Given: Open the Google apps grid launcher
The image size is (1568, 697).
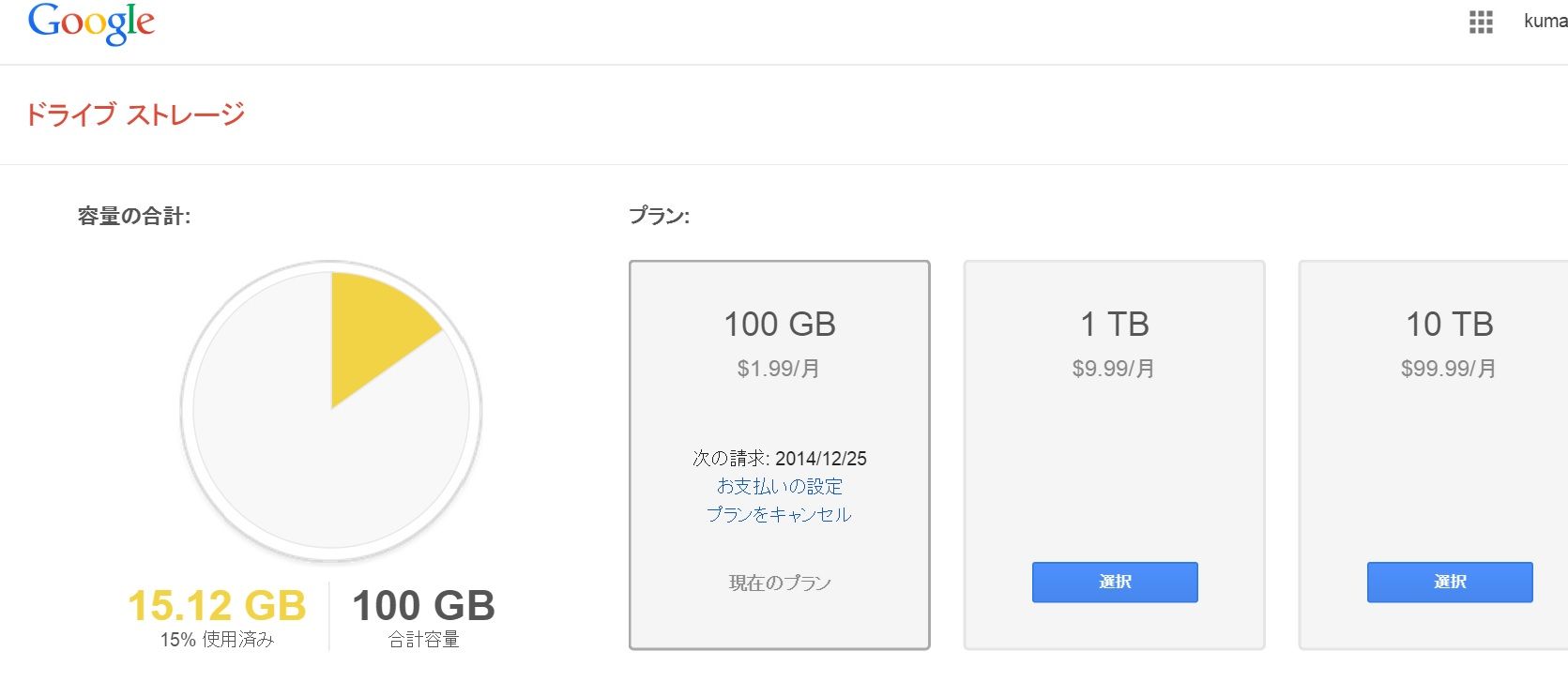Looking at the screenshot, I should point(1481,23).
